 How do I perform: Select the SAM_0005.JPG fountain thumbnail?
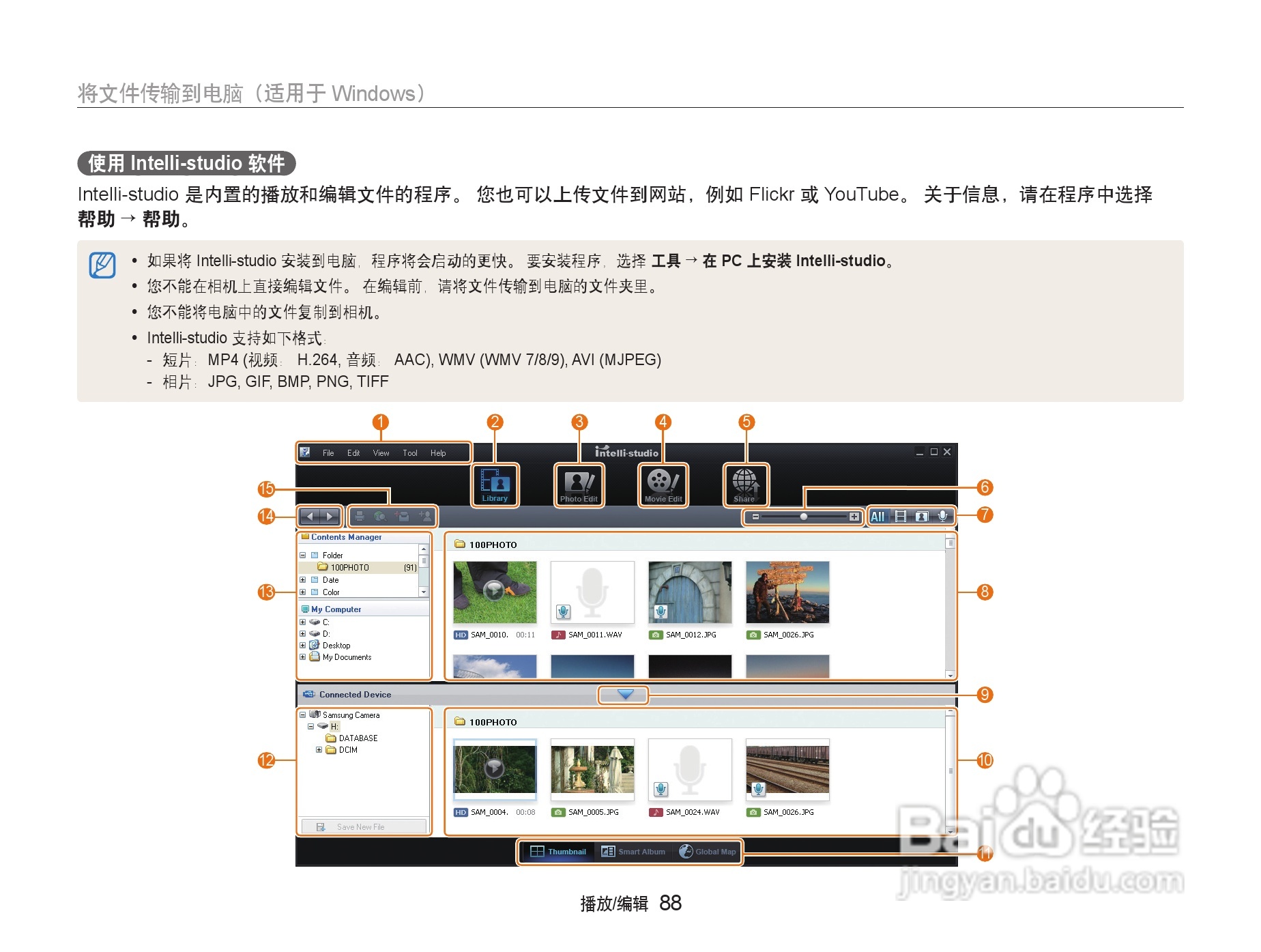(592, 769)
